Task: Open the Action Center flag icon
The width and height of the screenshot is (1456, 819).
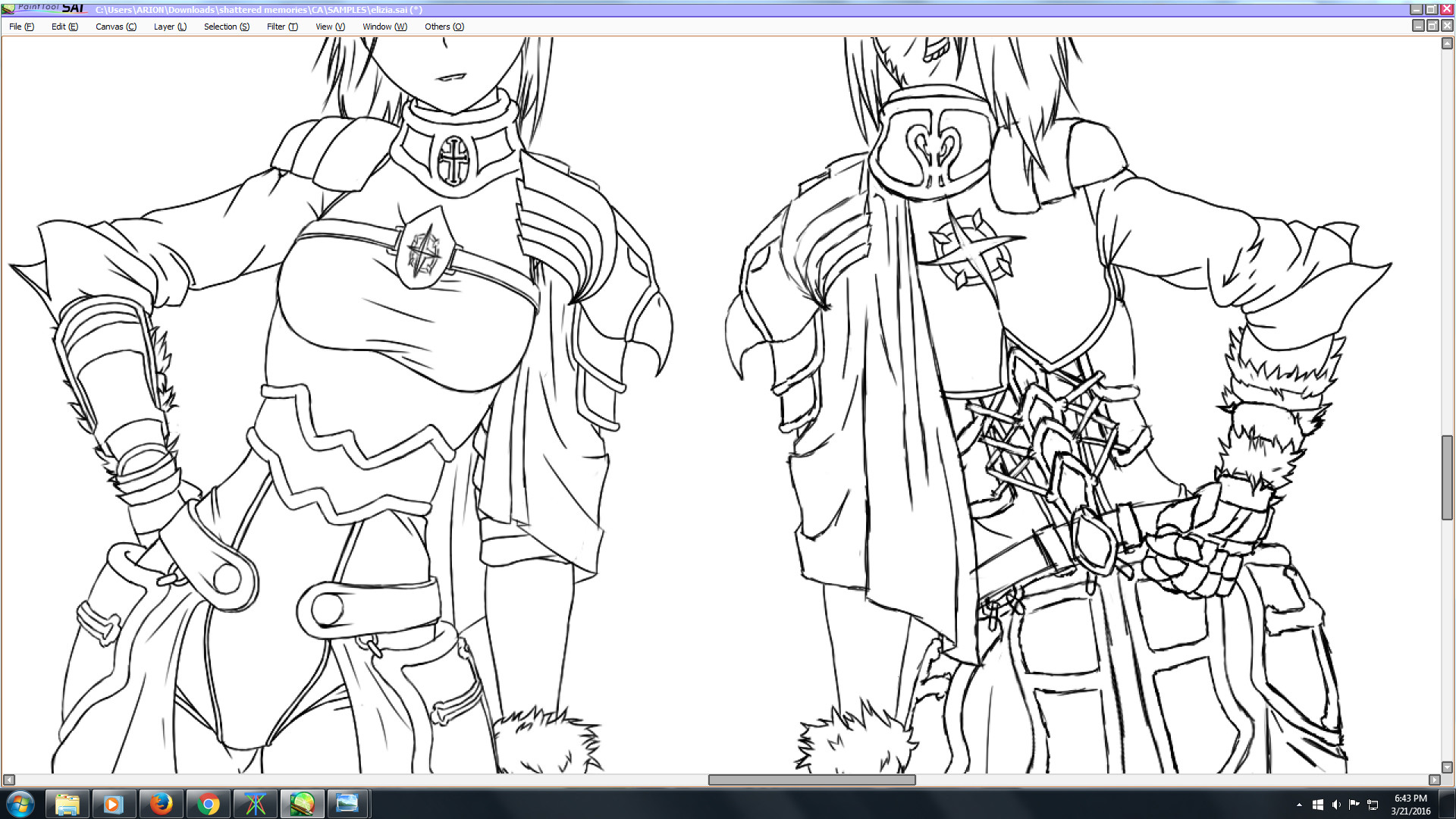Action: (1354, 803)
